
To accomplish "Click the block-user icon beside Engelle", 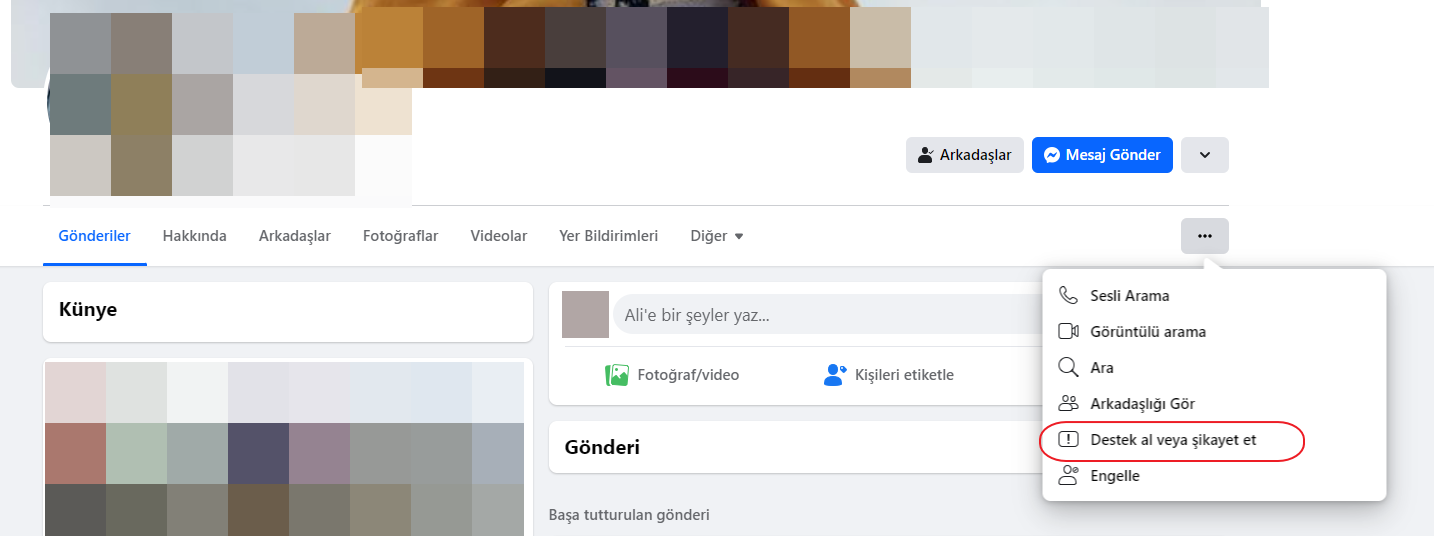I will pyautogui.click(x=1069, y=476).
